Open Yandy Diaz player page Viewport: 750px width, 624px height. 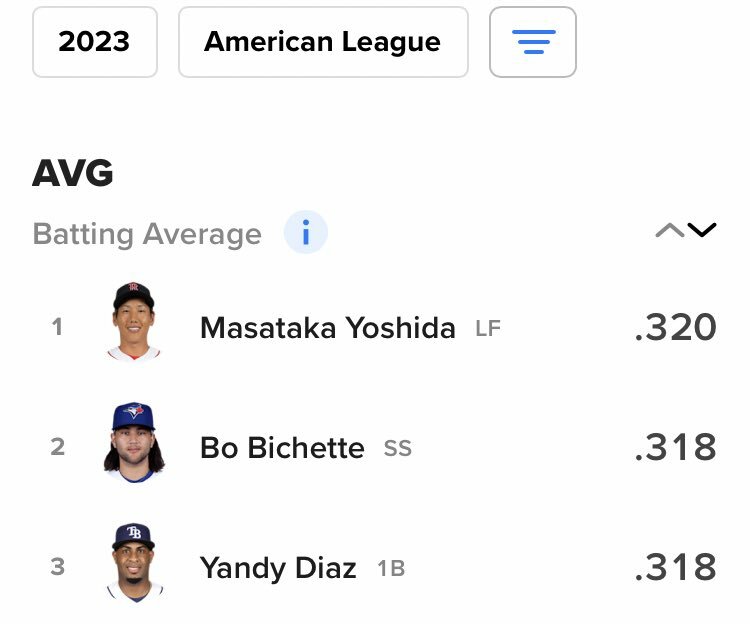click(278, 569)
